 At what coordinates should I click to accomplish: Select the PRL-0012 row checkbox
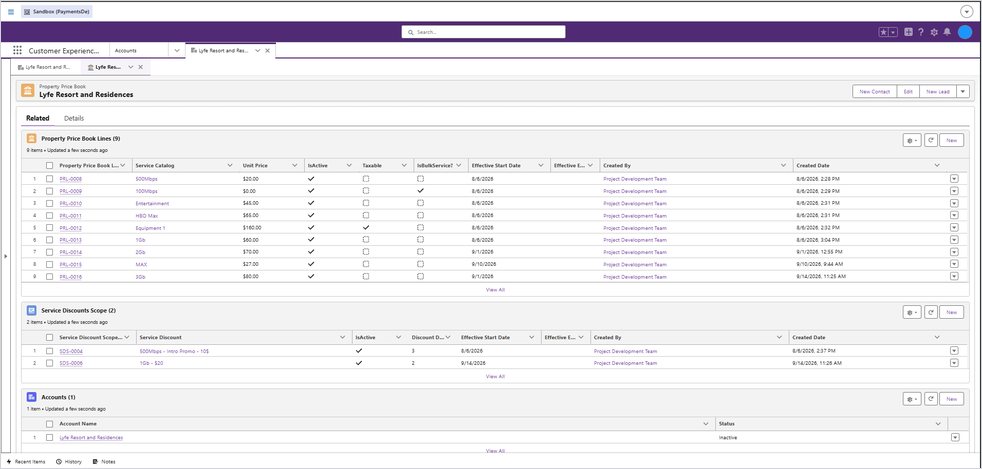pos(49,228)
